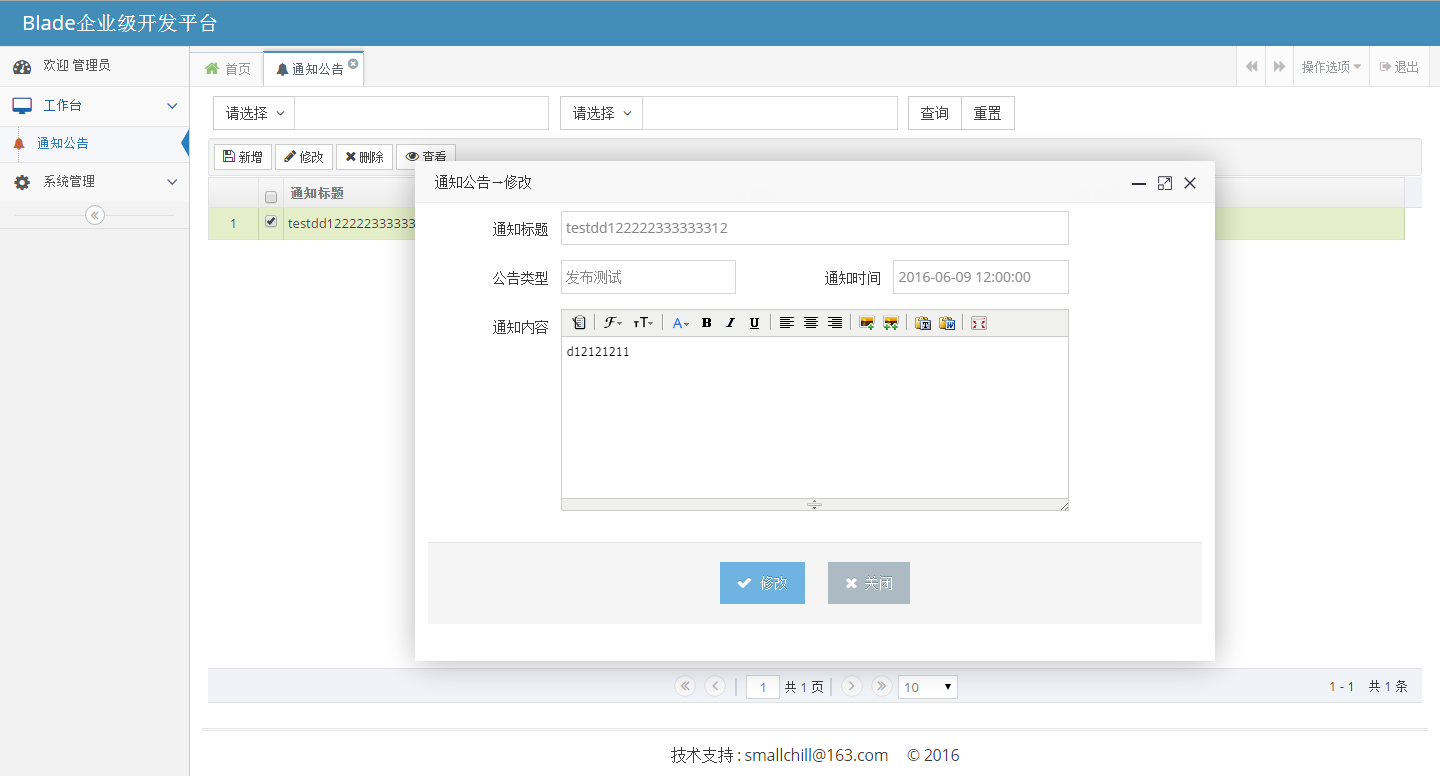This screenshot has height=776, width=1440.
Task: Click the 新增 toolbar button
Action: (243, 157)
